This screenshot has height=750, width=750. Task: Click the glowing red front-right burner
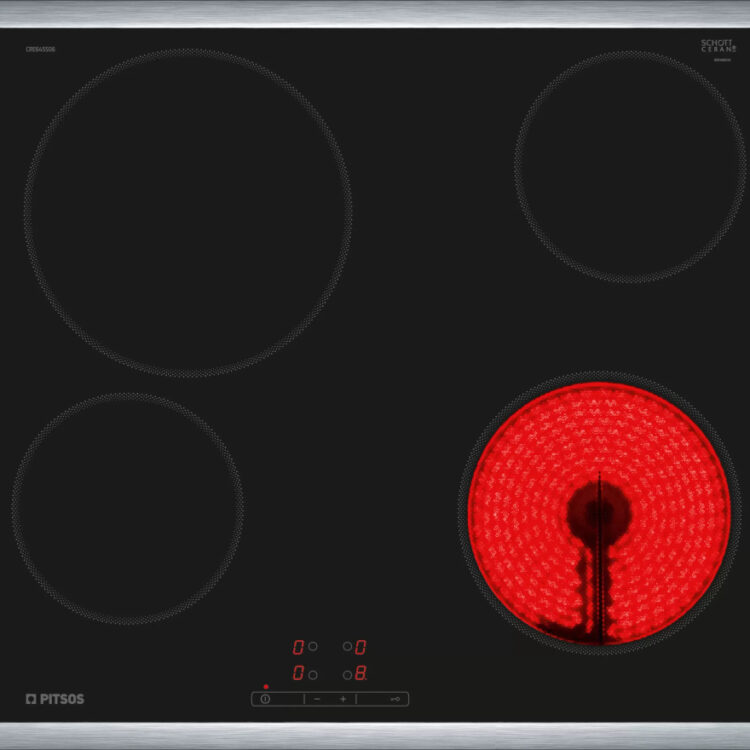[598, 512]
